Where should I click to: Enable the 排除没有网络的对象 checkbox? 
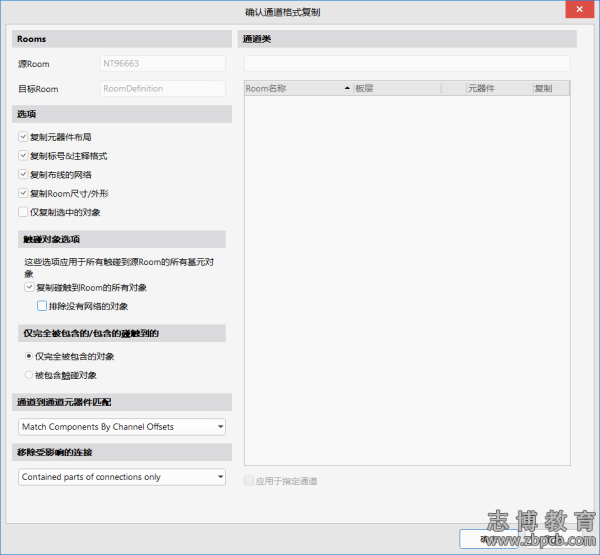click(42, 306)
